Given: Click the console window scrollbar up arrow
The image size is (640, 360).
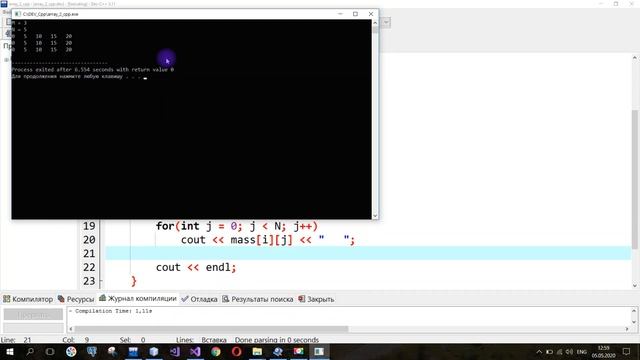Looking at the screenshot, I should click(x=375, y=23).
